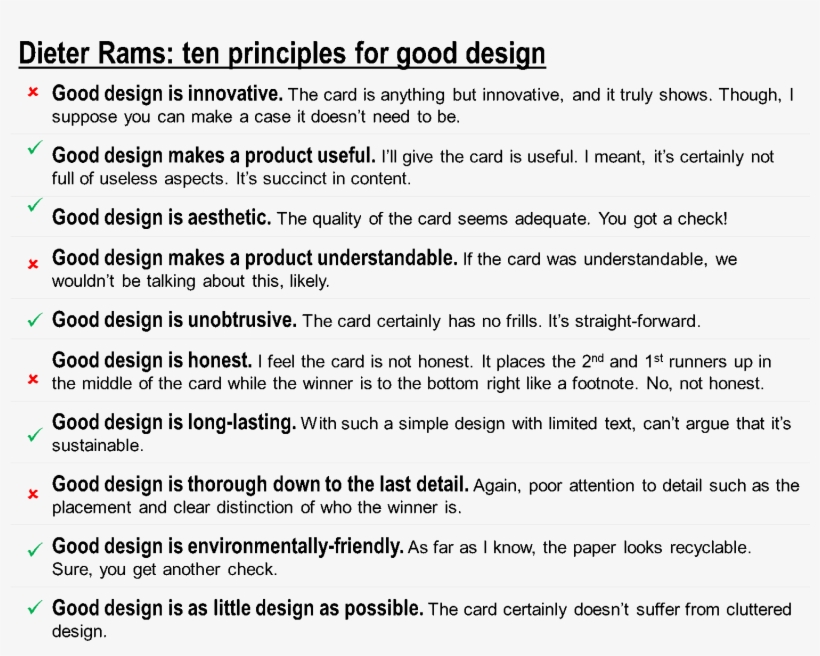Click the '2nd' superscript text
The height and width of the screenshot is (656, 820).
(x=593, y=361)
